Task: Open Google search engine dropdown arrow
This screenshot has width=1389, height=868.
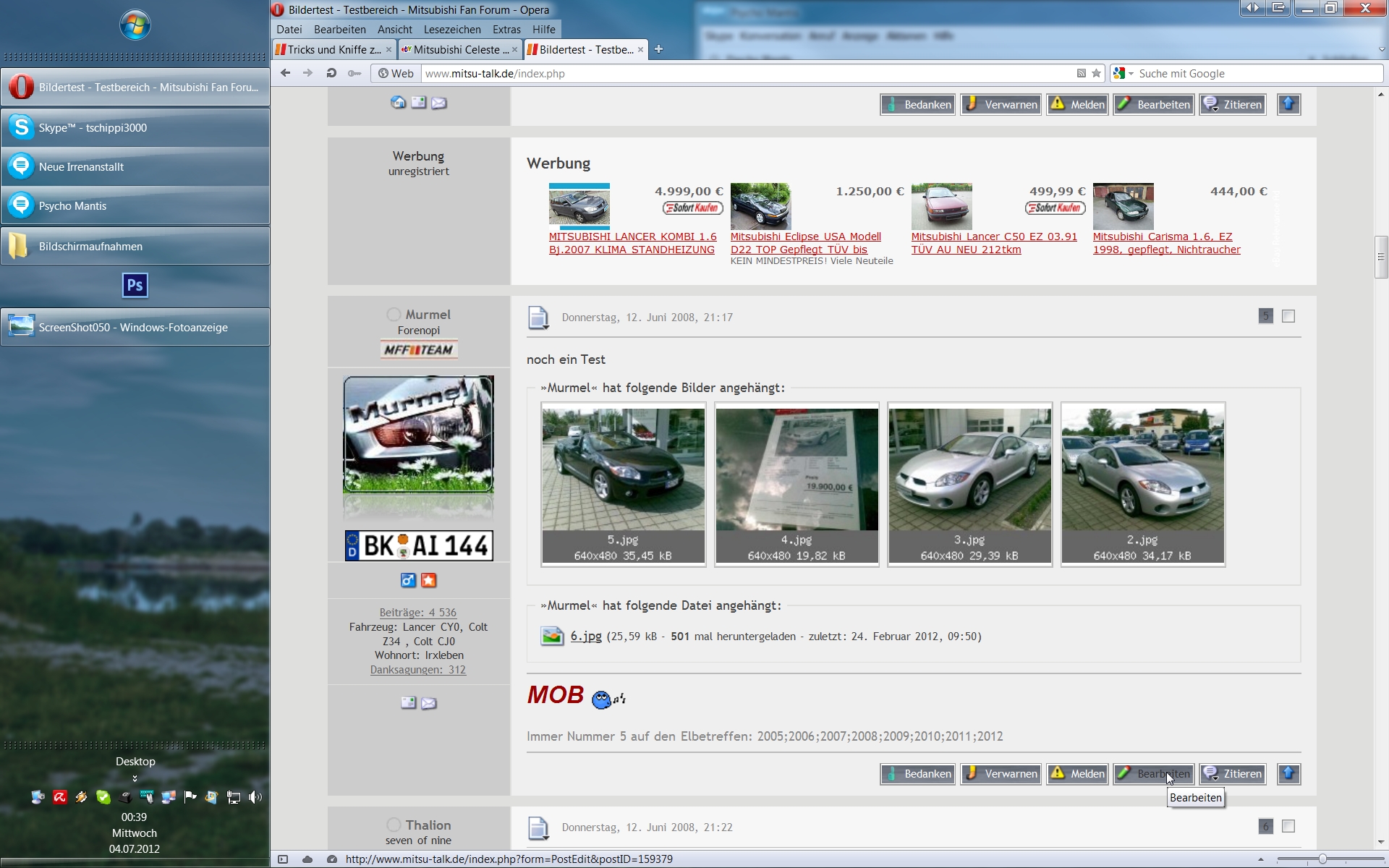Action: (x=1131, y=74)
